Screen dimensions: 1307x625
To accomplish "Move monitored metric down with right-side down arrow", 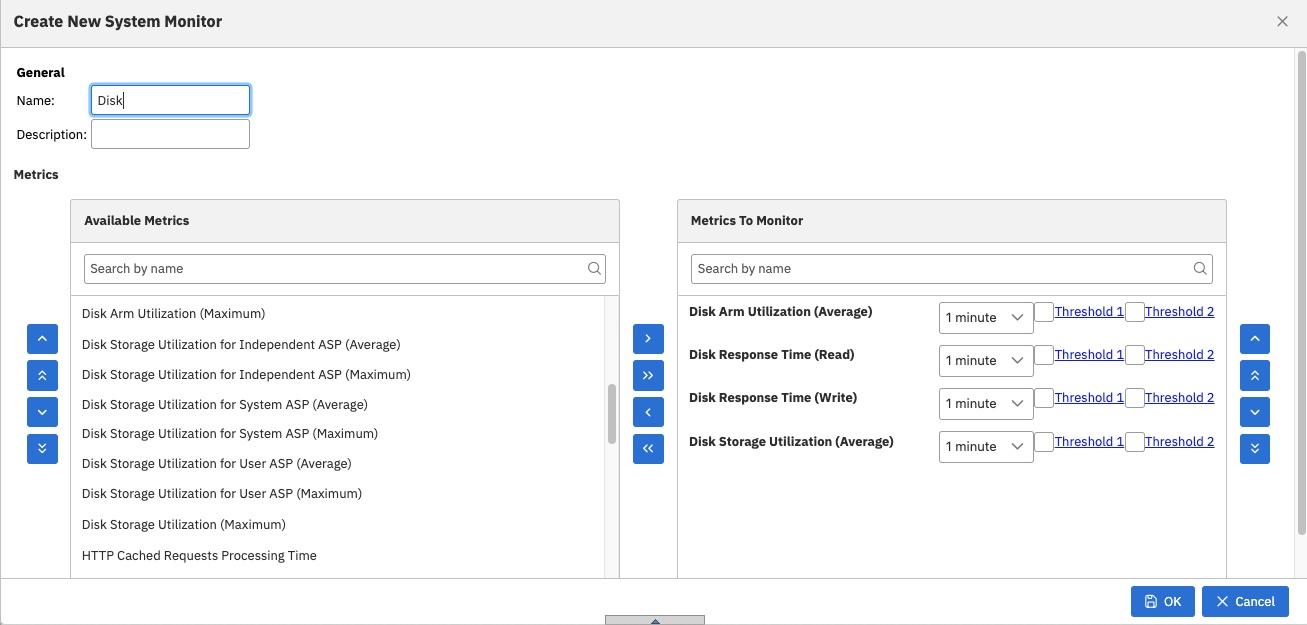I will pos(1255,412).
